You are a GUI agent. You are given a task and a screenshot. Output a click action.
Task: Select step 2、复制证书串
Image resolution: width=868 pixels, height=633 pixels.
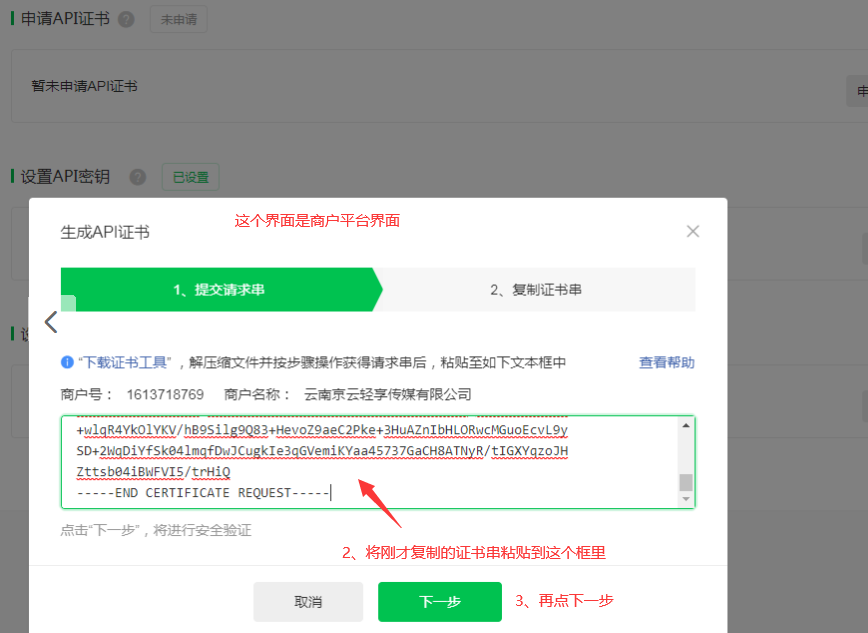(536, 290)
